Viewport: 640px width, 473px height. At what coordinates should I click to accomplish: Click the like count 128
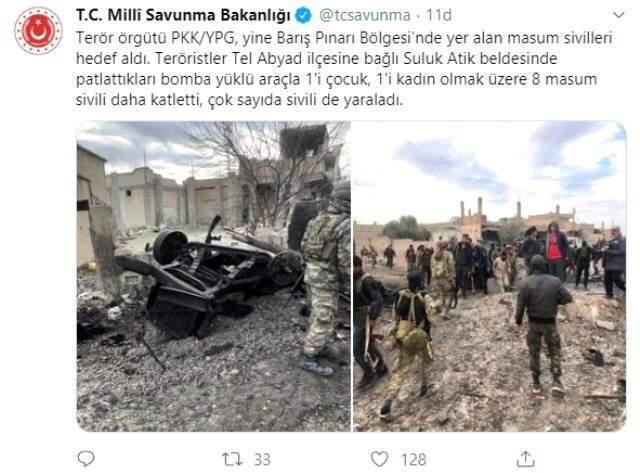(413, 460)
